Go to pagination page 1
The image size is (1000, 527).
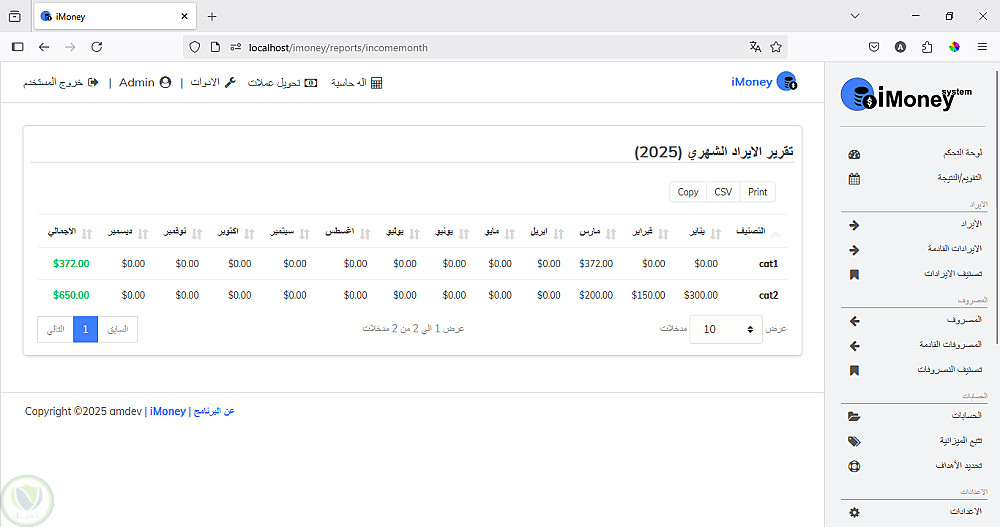(x=85, y=329)
